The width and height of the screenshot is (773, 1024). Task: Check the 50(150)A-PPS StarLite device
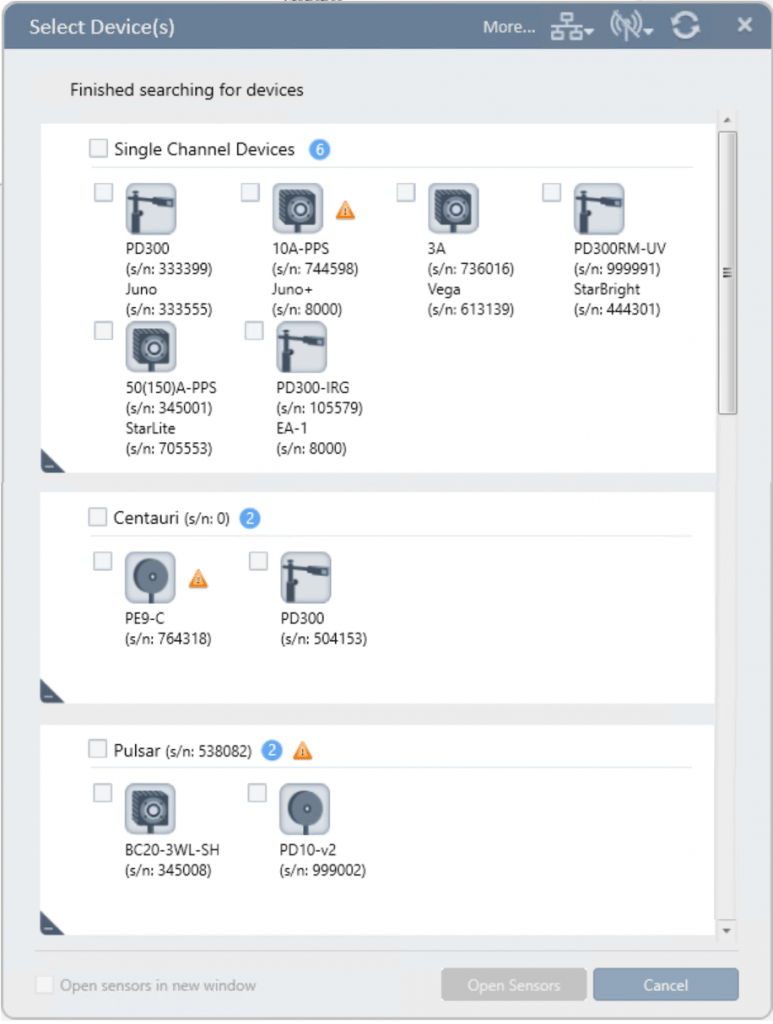pos(104,330)
